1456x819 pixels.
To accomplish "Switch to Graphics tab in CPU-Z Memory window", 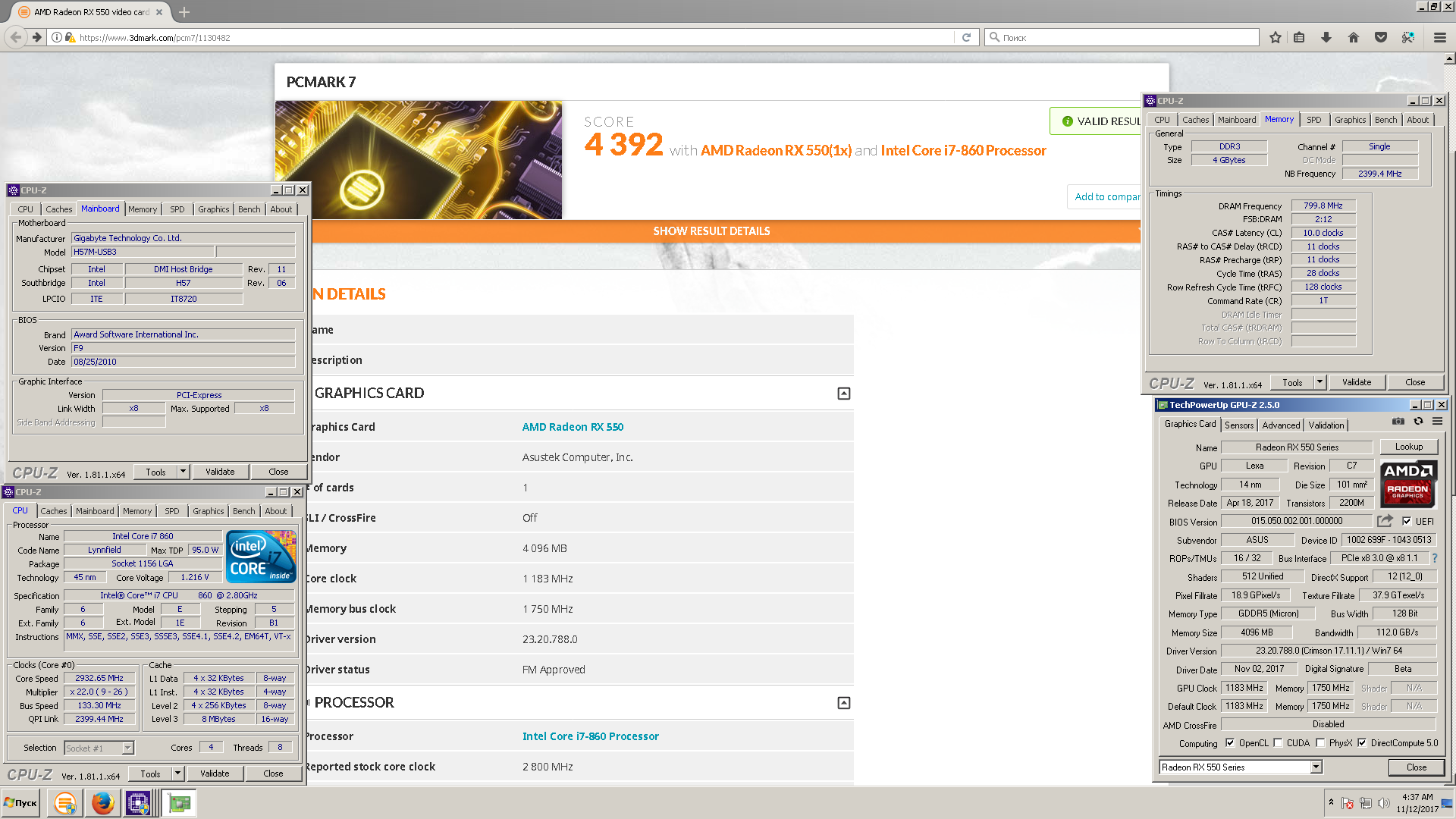I will point(1350,120).
